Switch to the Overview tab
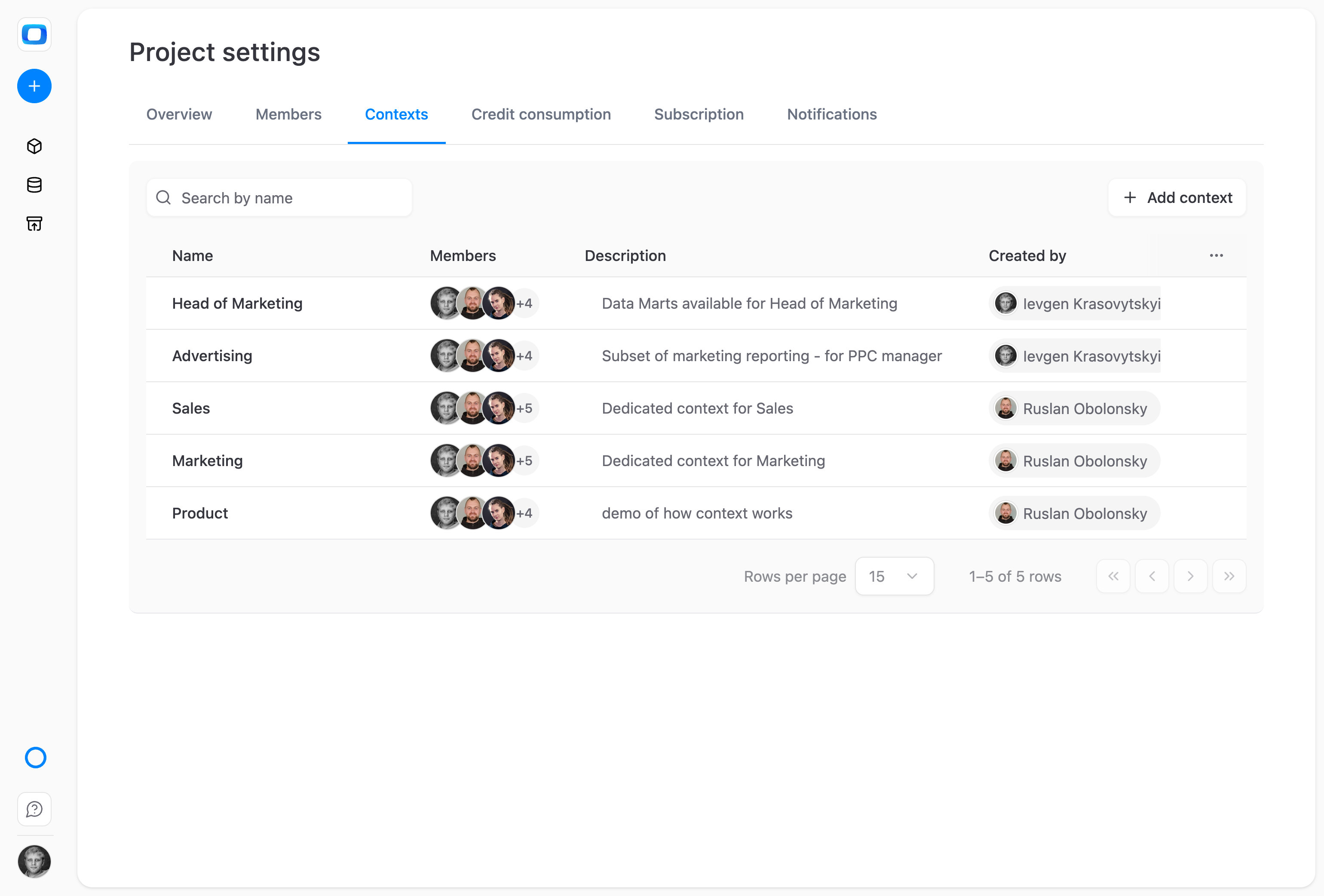Screen dimensions: 1324x896 pyautogui.click(x=179, y=114)
